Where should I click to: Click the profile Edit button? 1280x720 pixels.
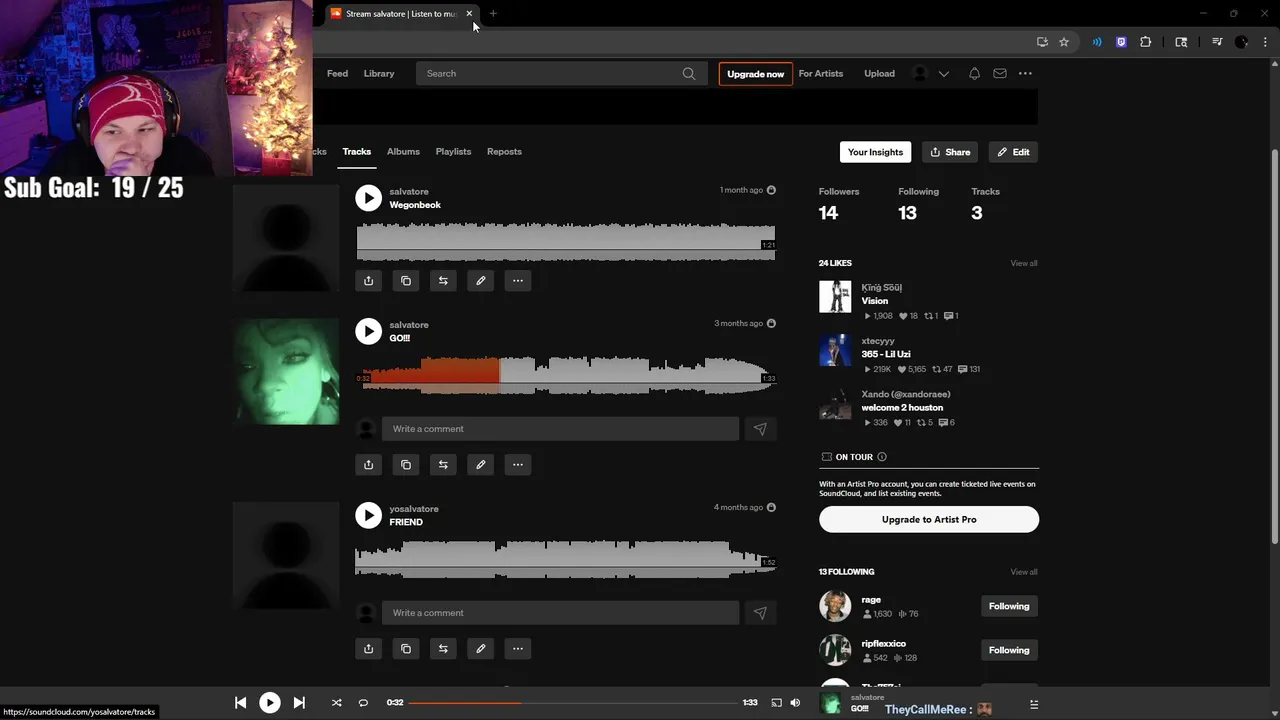(1013, 152)
